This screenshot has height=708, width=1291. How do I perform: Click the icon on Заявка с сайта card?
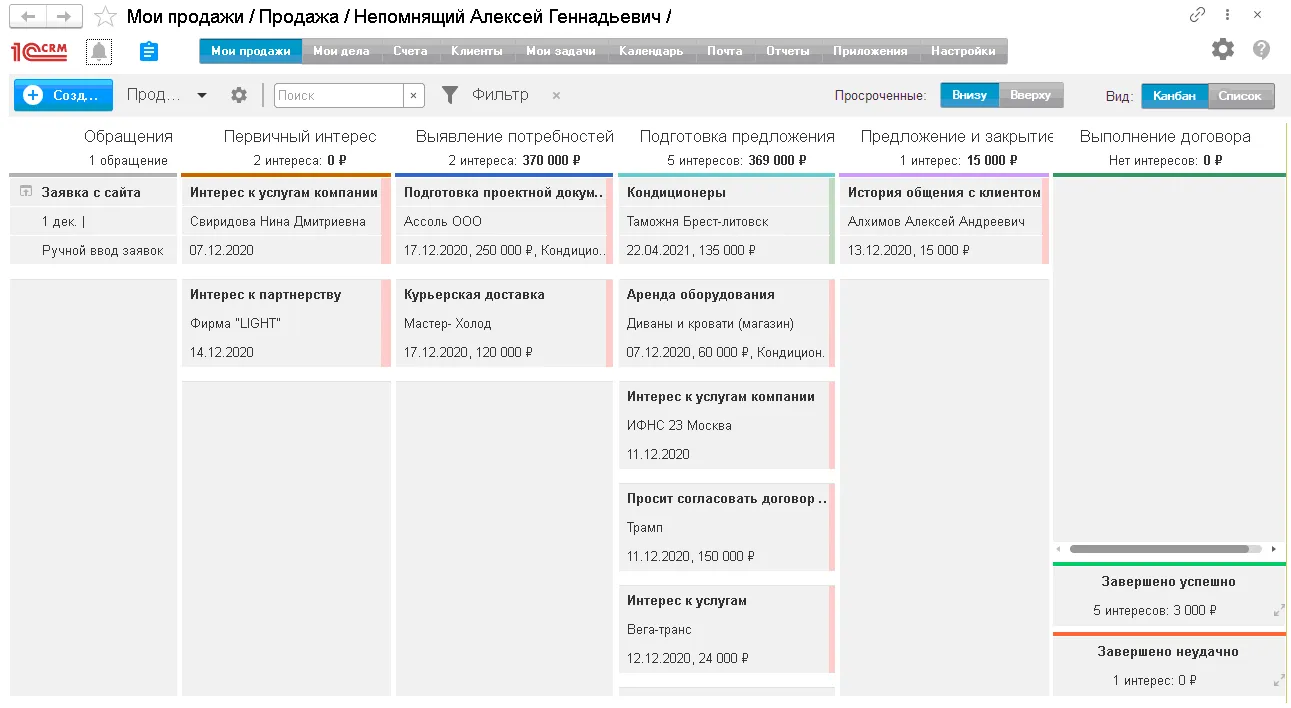pos(27,192)
